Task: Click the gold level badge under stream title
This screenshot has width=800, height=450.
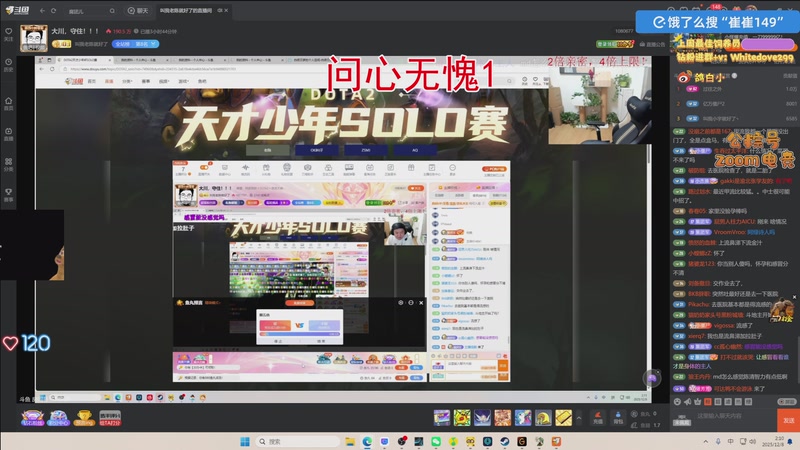Action: (61, 44)
